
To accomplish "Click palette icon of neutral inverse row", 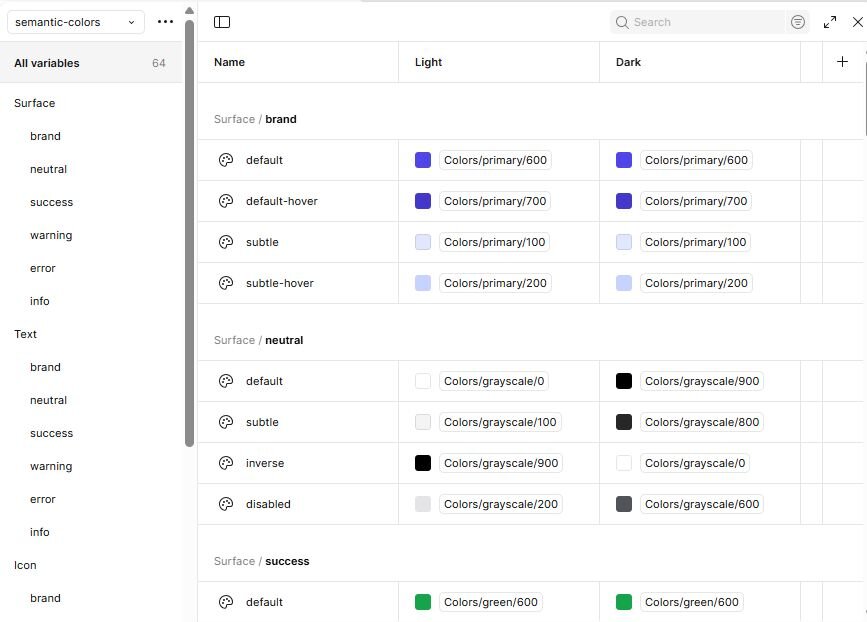I will pos(226,463).
